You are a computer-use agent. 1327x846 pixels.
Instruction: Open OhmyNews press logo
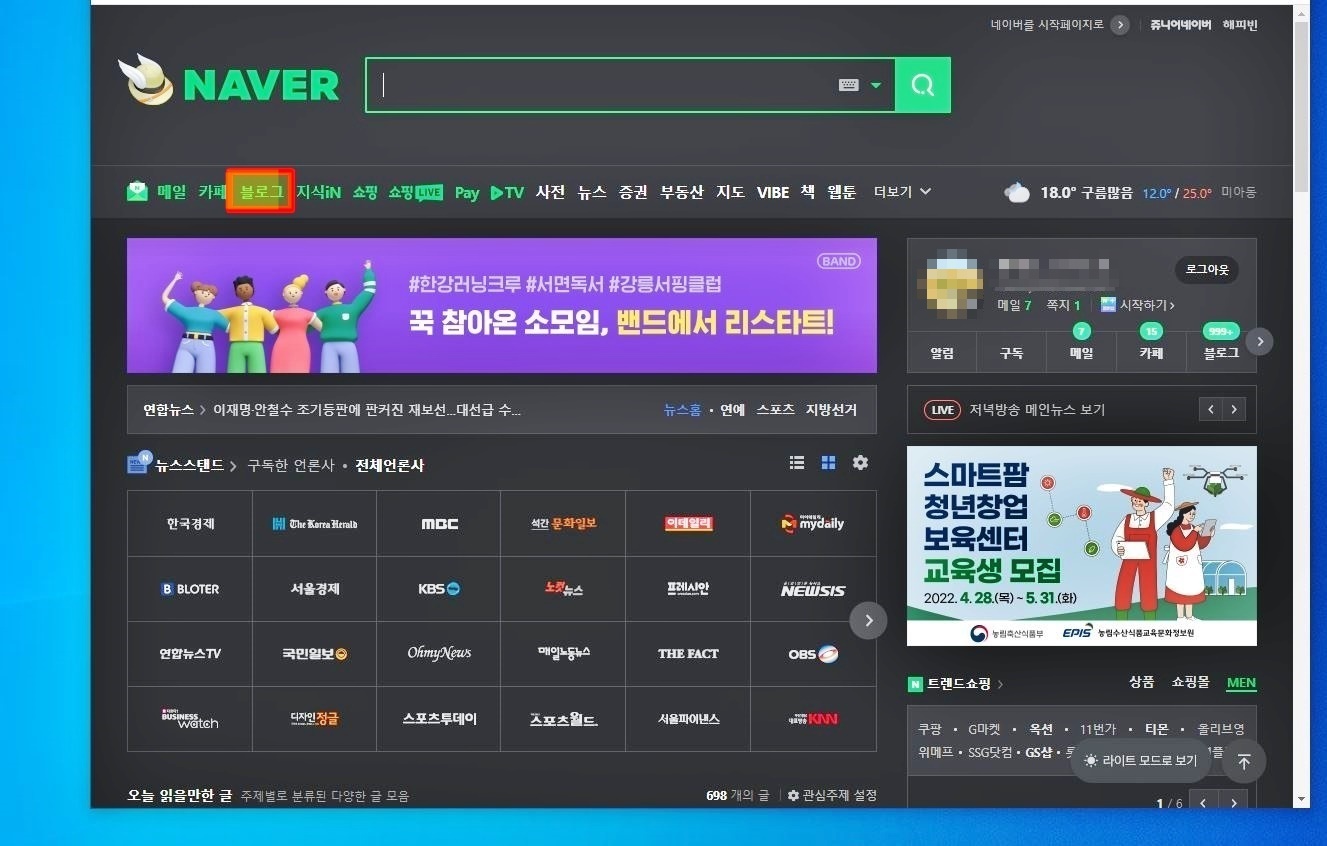pyautogui.click(x=439, y=654)
